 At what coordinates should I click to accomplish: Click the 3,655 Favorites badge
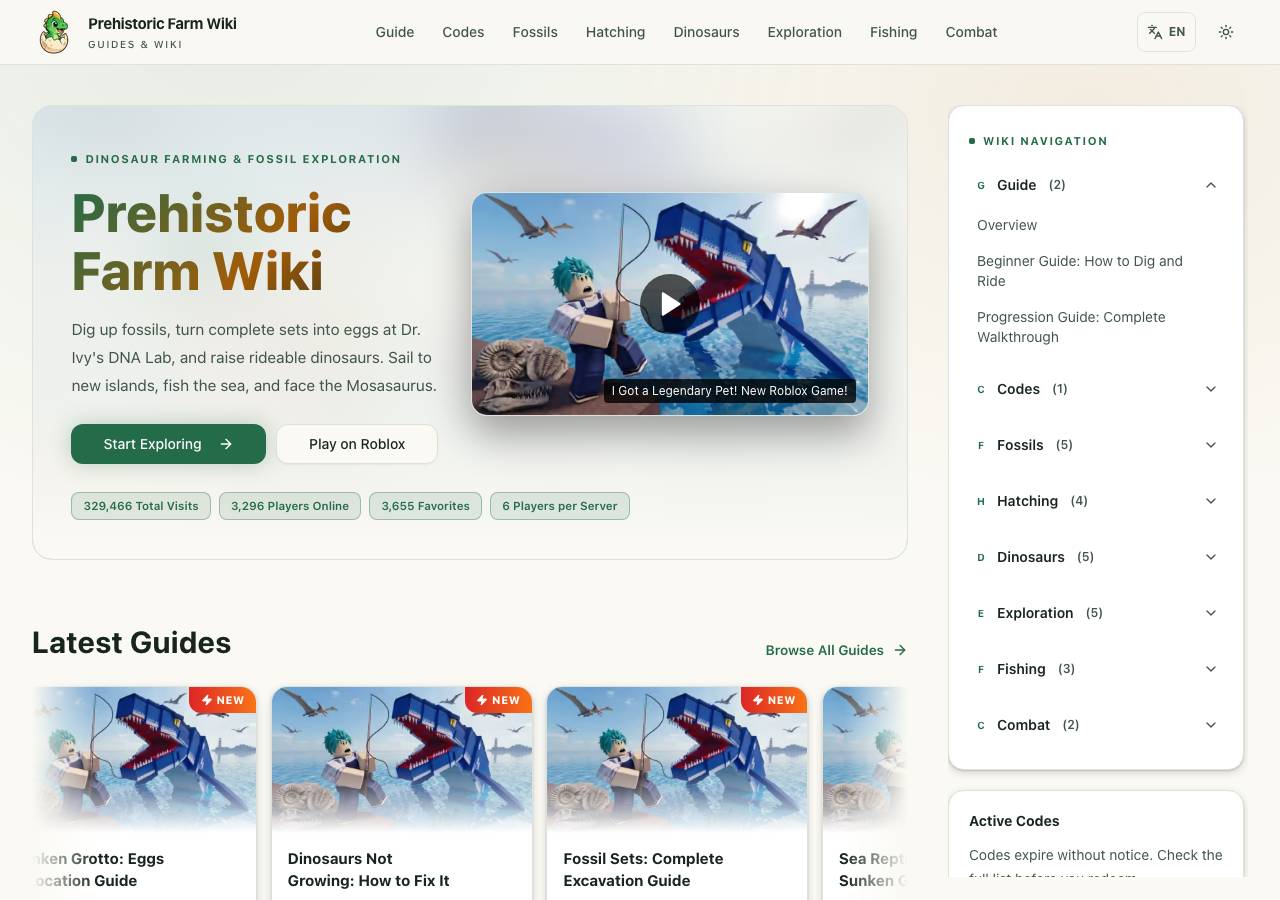click(425, 506)
